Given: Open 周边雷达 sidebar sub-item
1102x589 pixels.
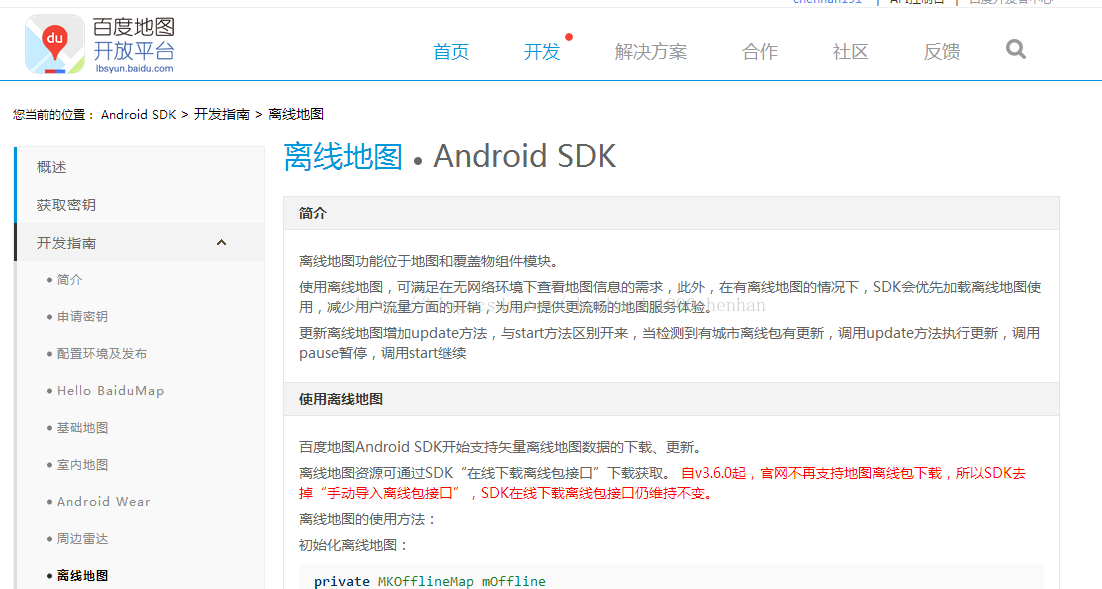Looking at the screenshot, I should [x=82, y=538].
